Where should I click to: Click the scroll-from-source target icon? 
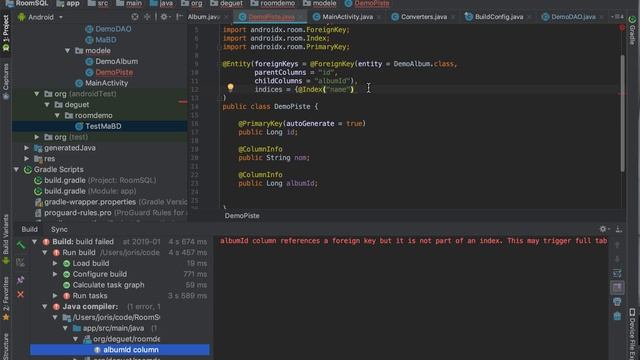(x=135, y=17)
